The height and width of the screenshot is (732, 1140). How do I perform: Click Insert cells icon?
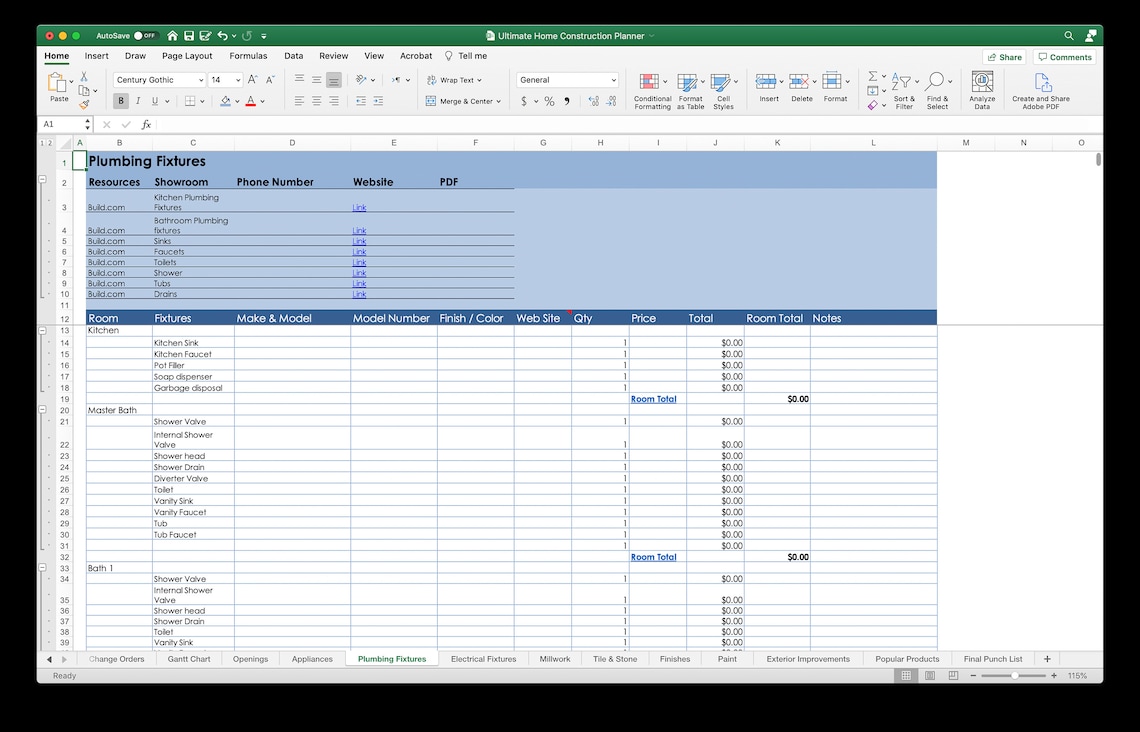click(x=766, y=81)
